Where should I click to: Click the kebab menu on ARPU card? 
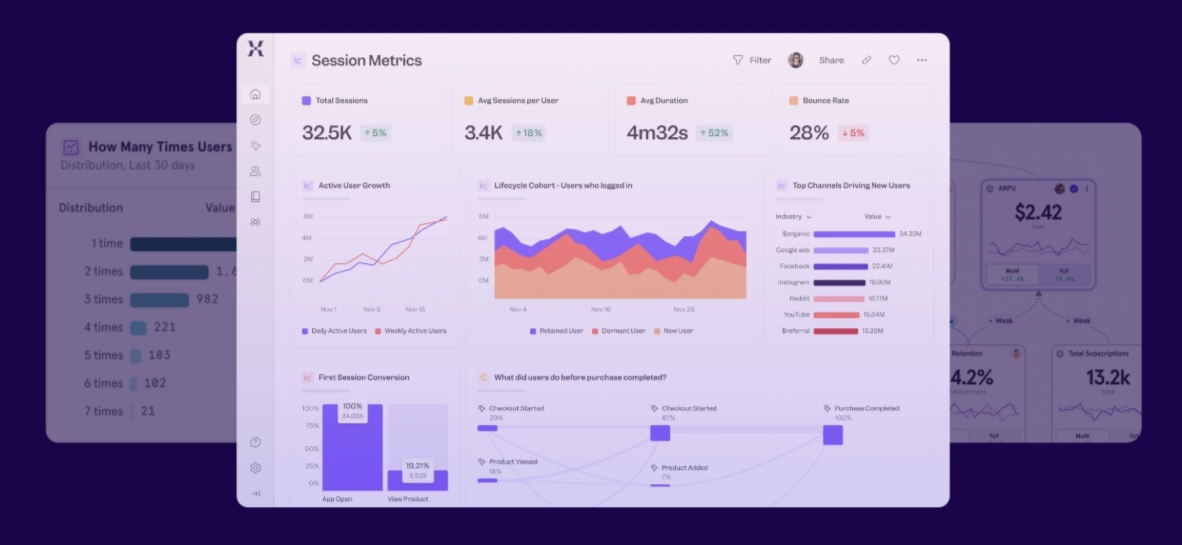click(1086, 188)
